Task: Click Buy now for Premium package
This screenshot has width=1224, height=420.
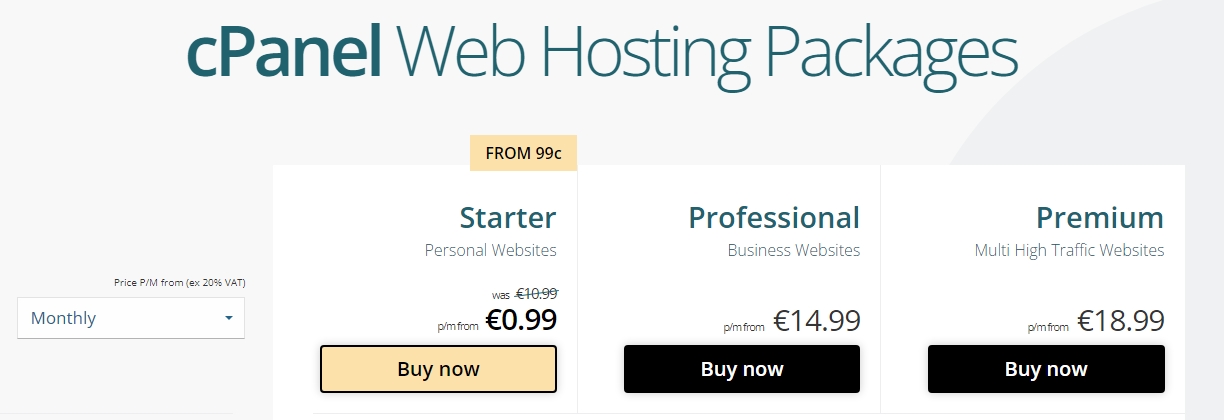Action: pyautogui.click(x=1046, y=369)
